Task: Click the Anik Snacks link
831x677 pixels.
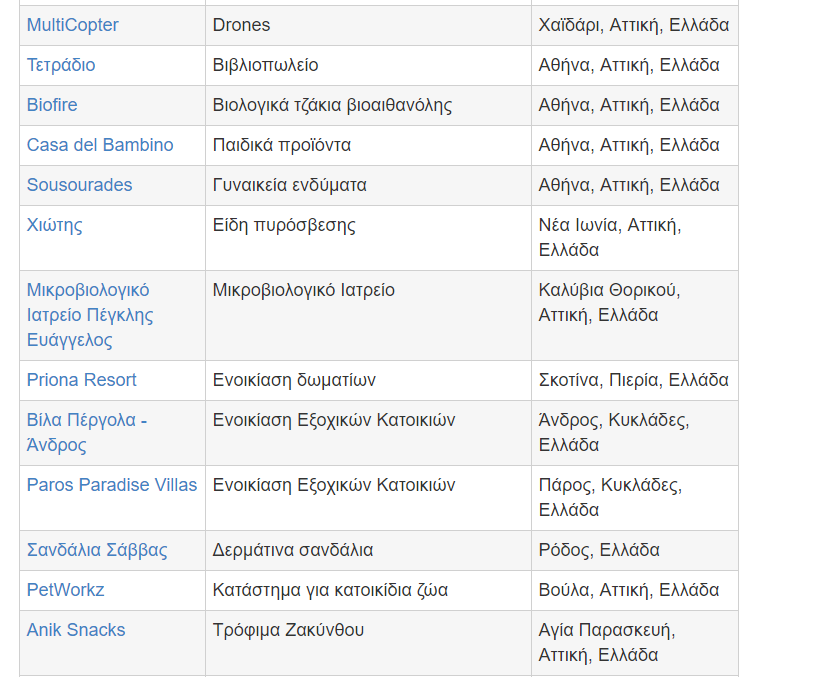Action: pyautogui.click(x=76, y=630)
